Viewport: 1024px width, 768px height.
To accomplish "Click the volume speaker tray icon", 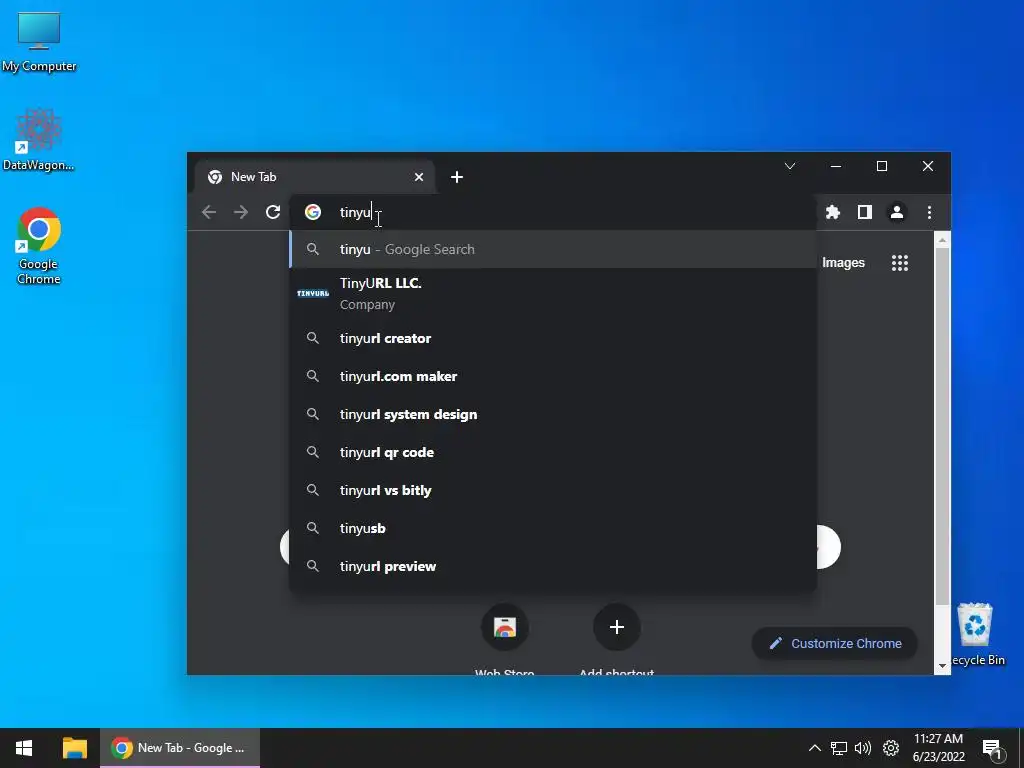I will [x=863, y=748].
